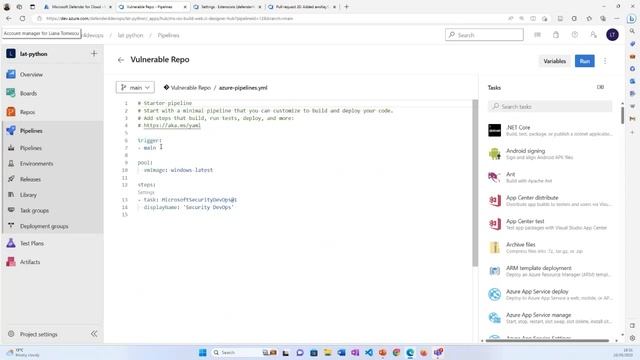Click the azure-pipelines.yml file name
Viewport: 640px width, 360px height.
tap(243, 88)
